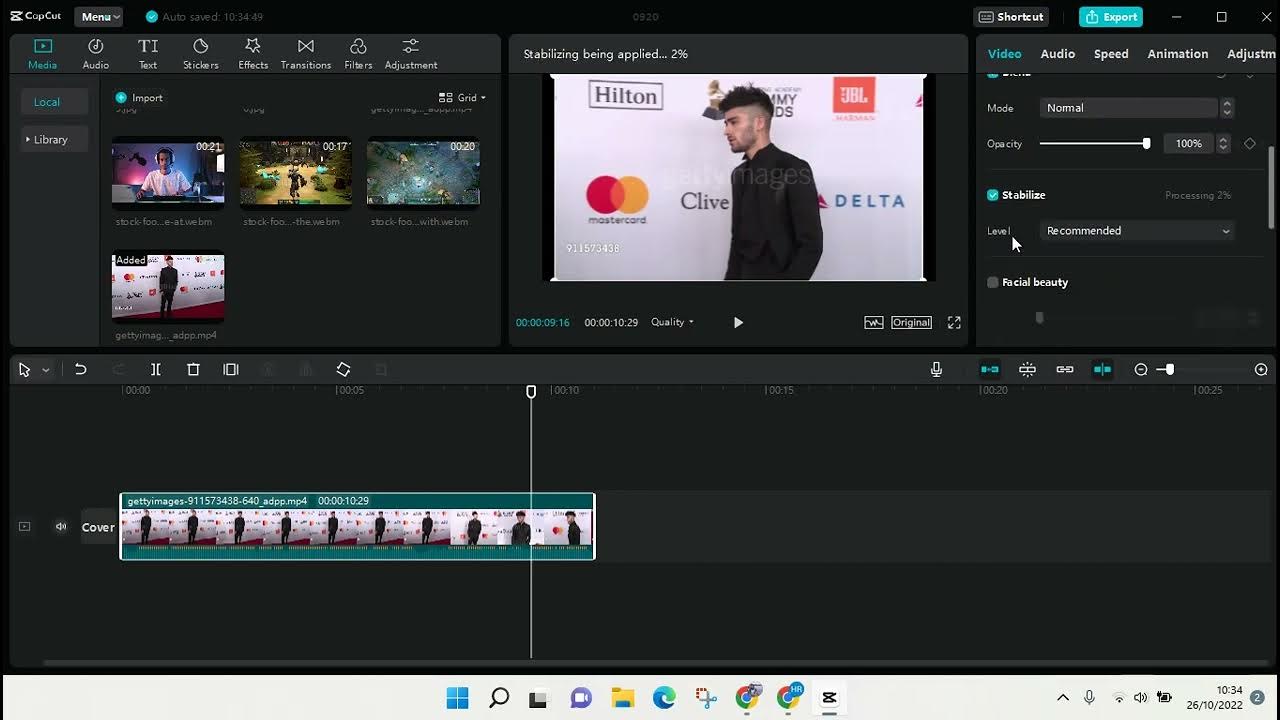1280x720 pixels.
Task: Select the 00:17 game footage thumbnail
Action: coord(295,172)
